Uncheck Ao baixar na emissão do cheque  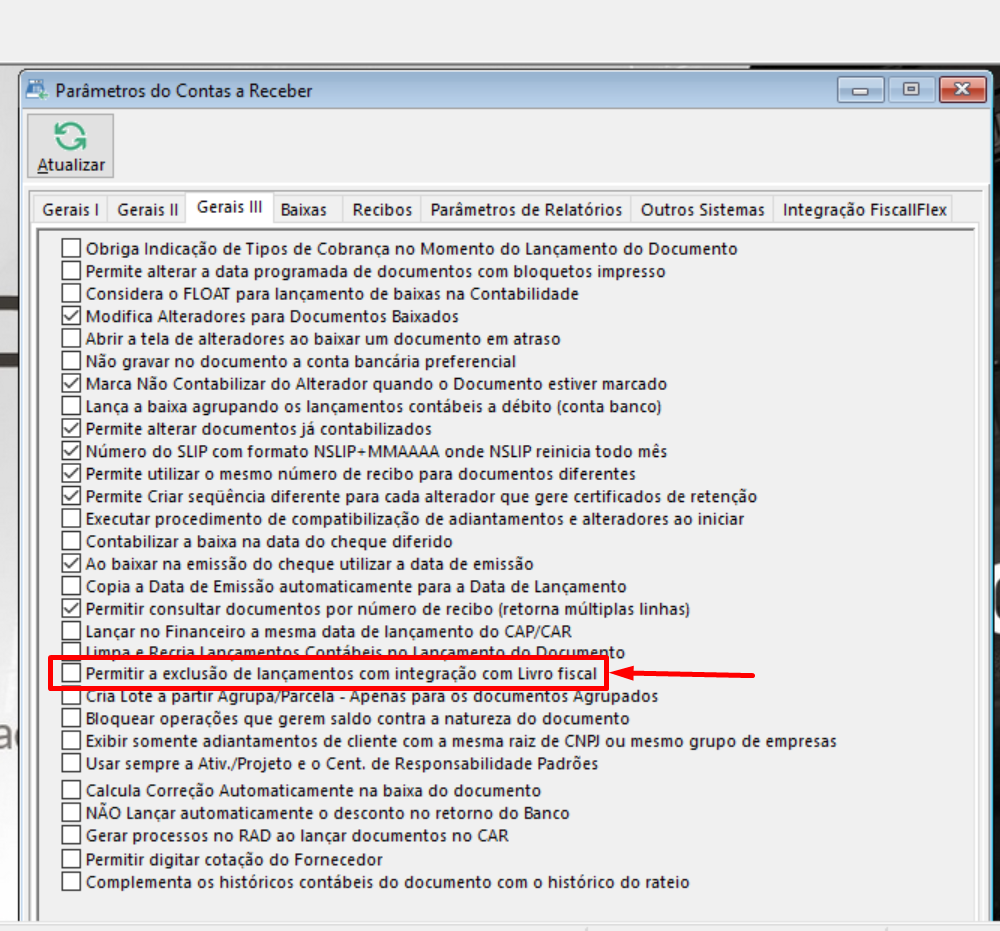71,564
